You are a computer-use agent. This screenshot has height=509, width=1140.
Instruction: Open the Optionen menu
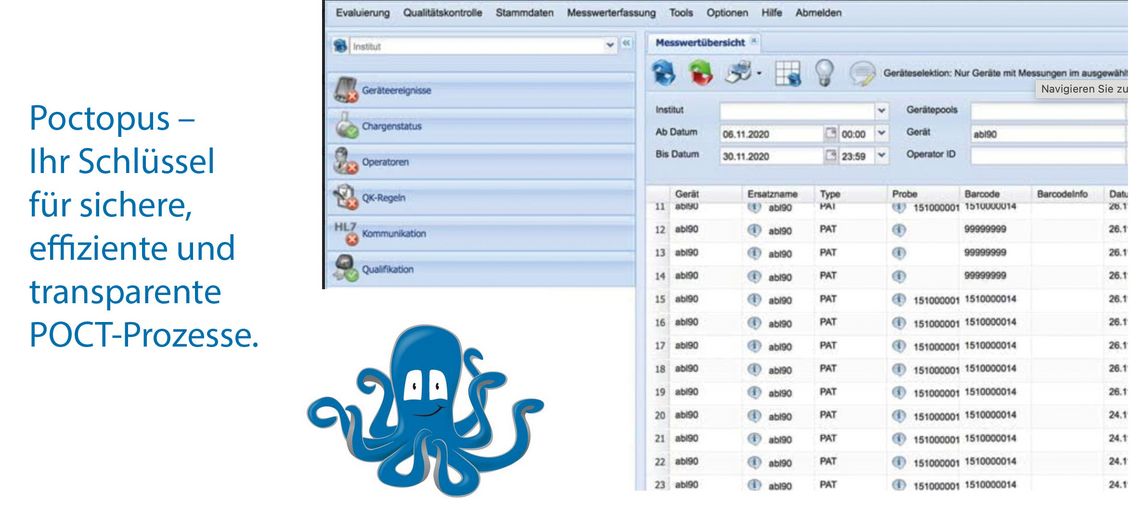click(727, 12)
